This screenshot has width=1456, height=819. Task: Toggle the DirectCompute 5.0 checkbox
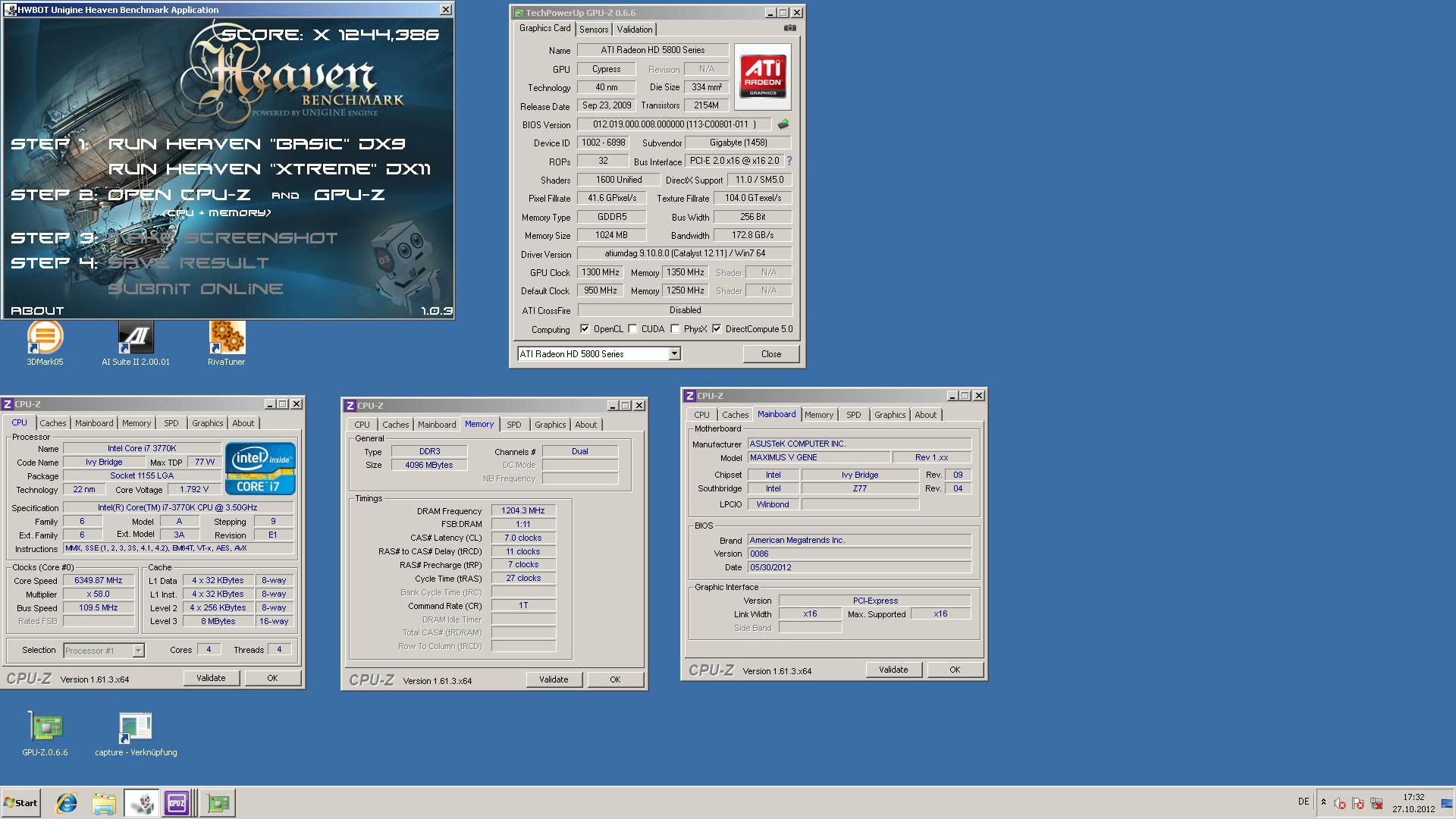(717, 329)
